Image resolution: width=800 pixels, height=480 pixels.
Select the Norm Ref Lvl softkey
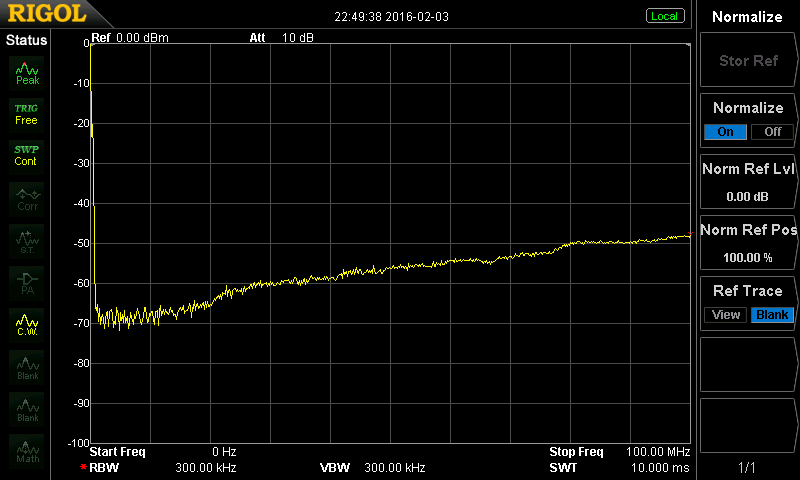point(748,181)
